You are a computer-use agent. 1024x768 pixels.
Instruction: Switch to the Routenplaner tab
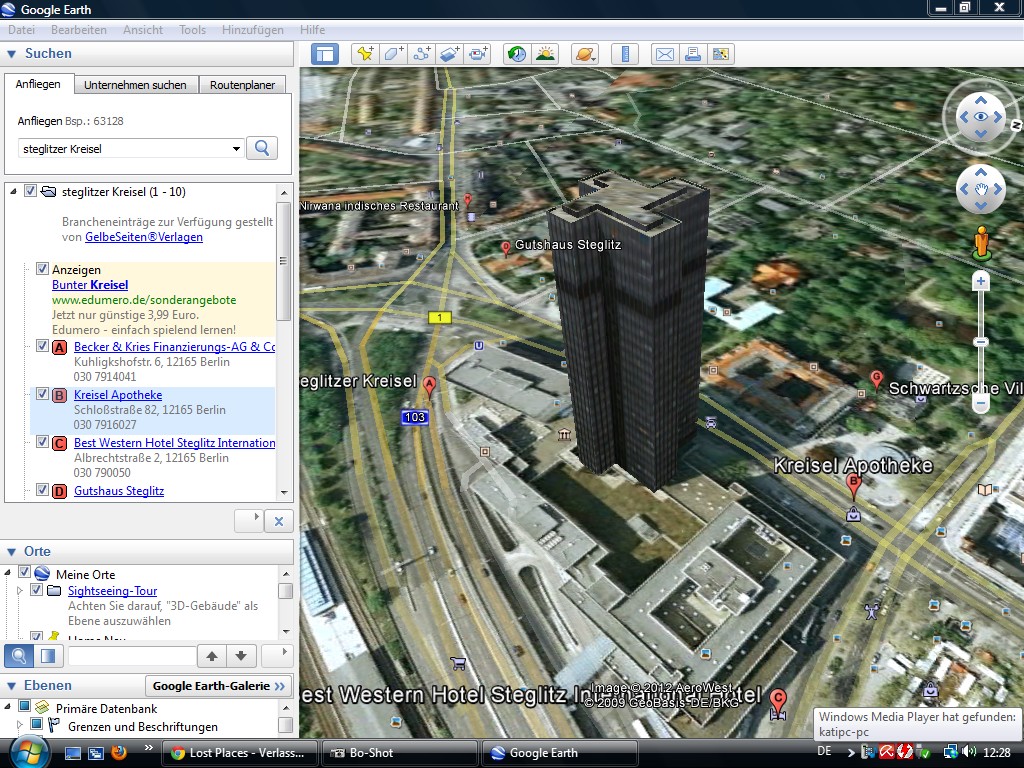pyautogui.click(x=242, y=85)
